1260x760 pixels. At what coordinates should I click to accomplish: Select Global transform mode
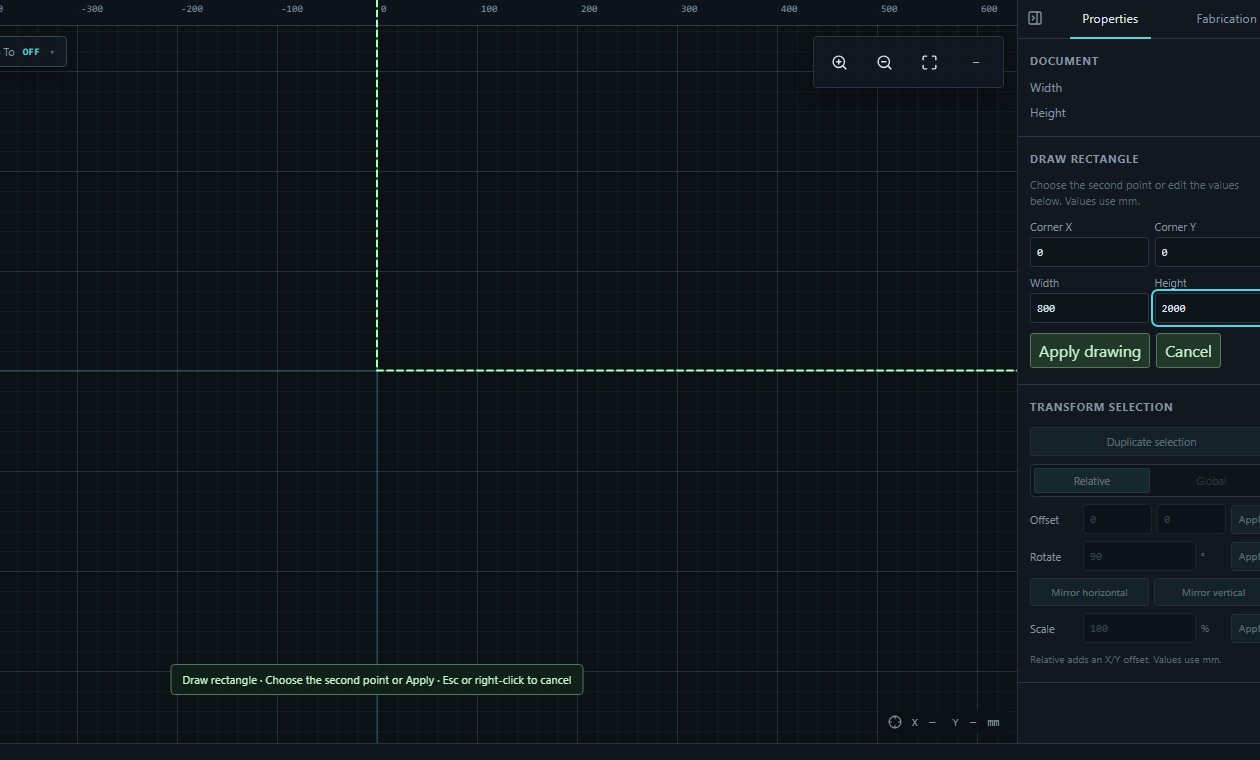click(x=1210, y=481)
